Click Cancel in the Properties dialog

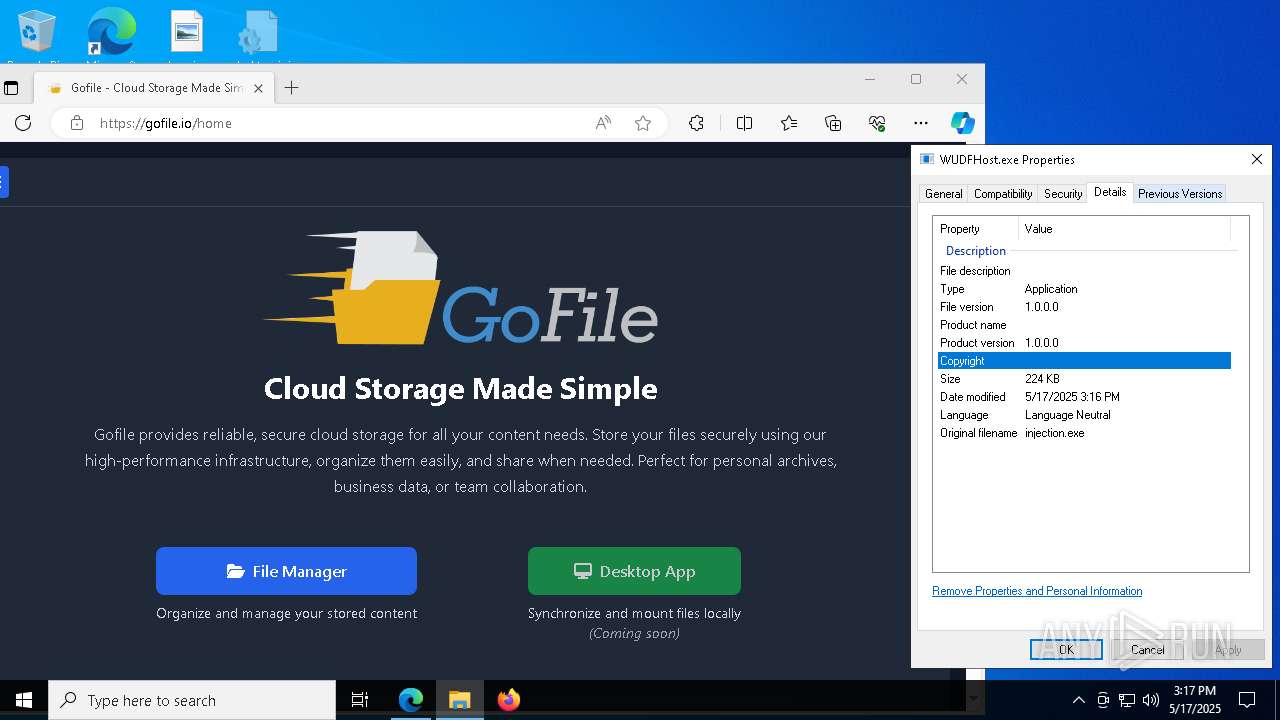tap(1148, 649)
